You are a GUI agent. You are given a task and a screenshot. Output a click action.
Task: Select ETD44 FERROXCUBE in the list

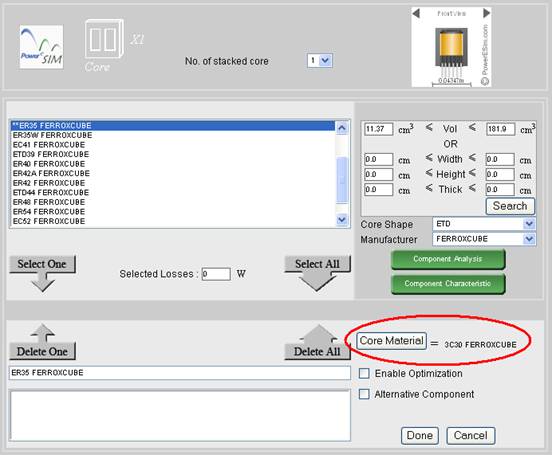pos(173,193)
